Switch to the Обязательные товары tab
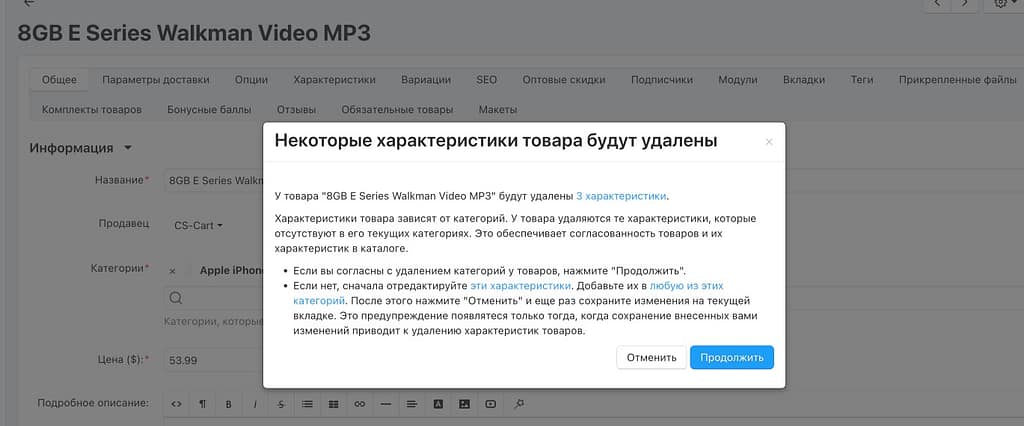 [397, 109]
